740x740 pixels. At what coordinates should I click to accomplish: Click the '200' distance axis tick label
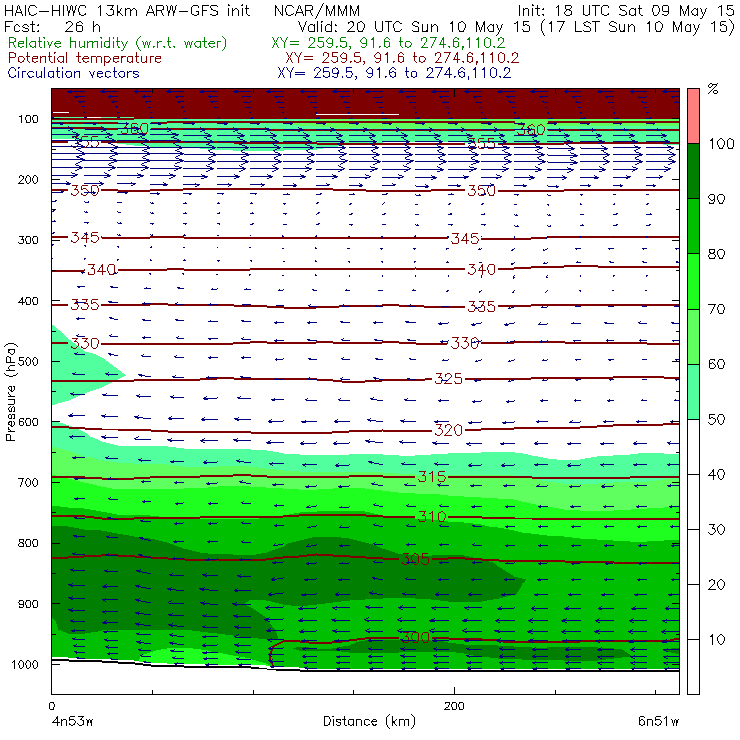click(454, 706)
